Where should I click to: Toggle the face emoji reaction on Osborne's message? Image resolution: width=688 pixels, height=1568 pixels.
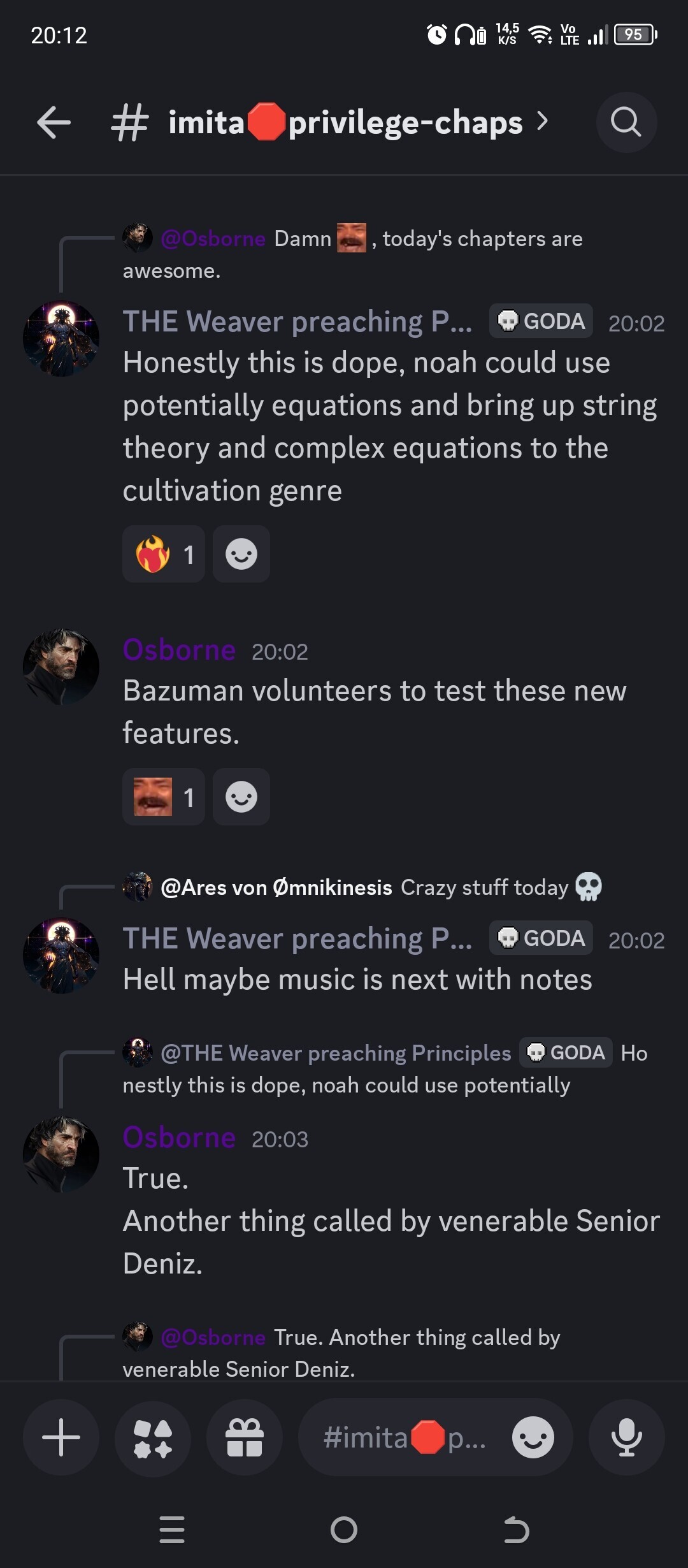click(x=164, y=797)
